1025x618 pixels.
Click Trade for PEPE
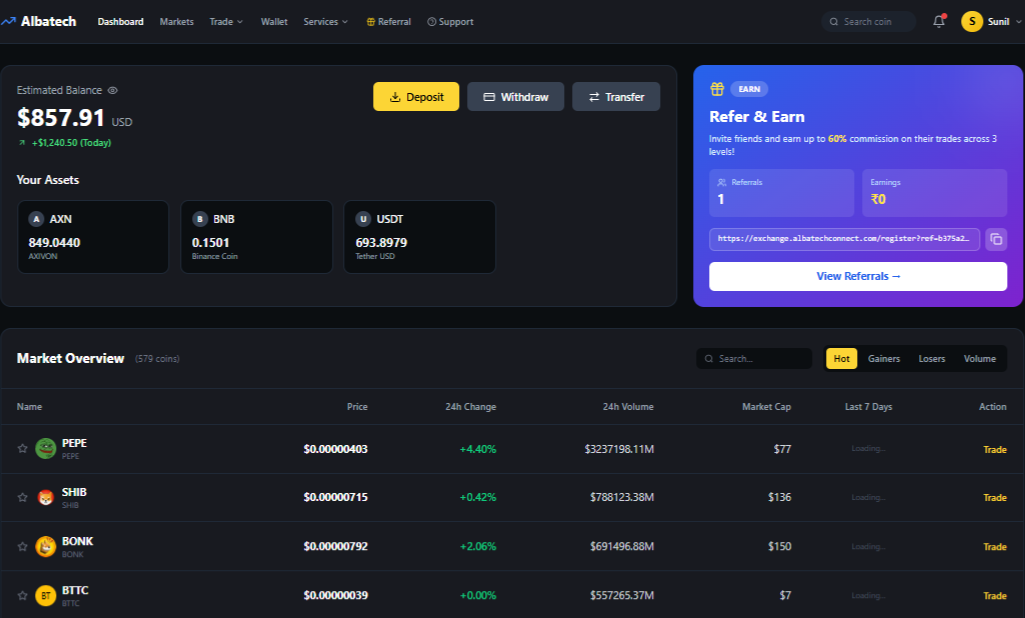click(x=995, y=449)
